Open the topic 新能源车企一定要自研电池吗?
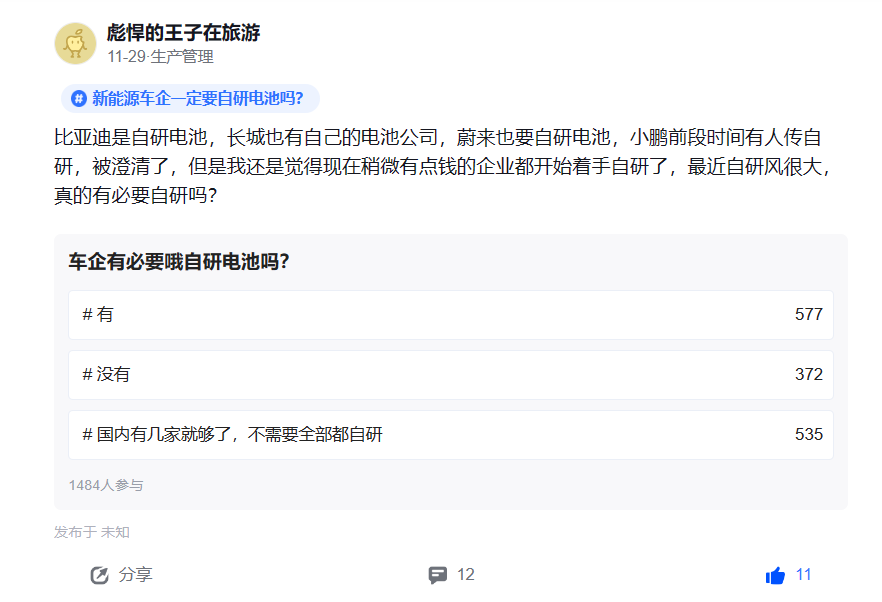Screen dimensions: 882x602 tap(197, 98)
